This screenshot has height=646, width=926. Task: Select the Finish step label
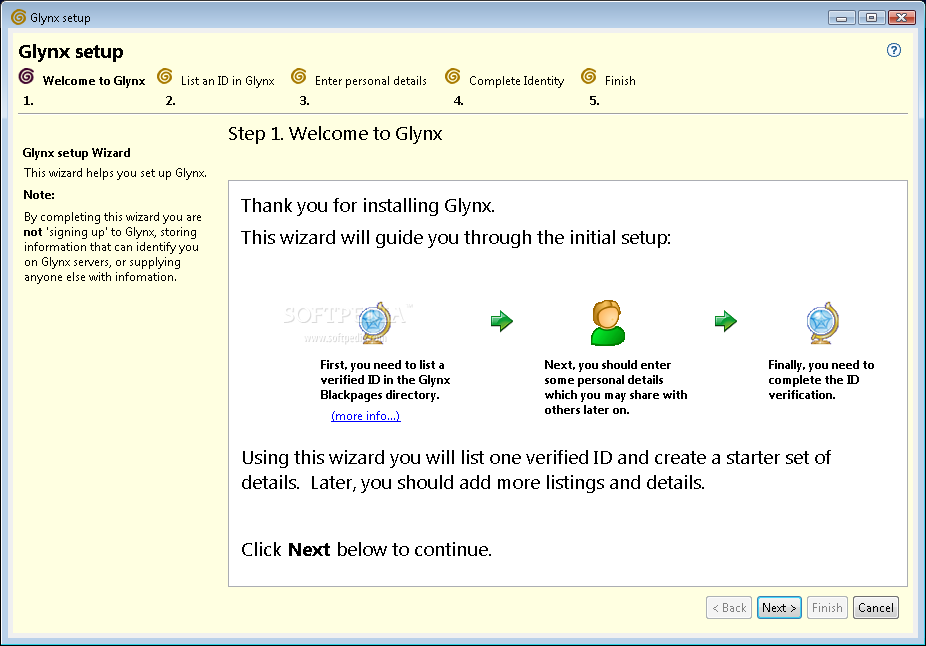click(x=620, y=81)
